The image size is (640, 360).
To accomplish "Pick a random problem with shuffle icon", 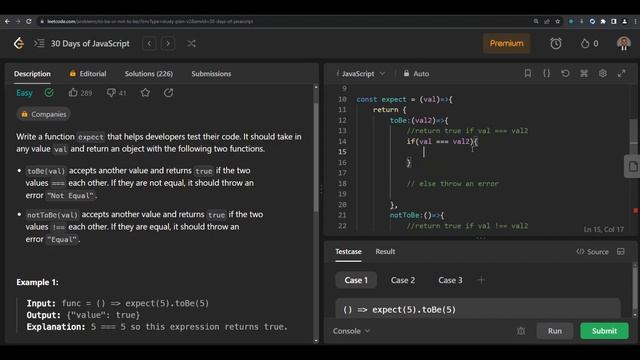I will [191, 43].
